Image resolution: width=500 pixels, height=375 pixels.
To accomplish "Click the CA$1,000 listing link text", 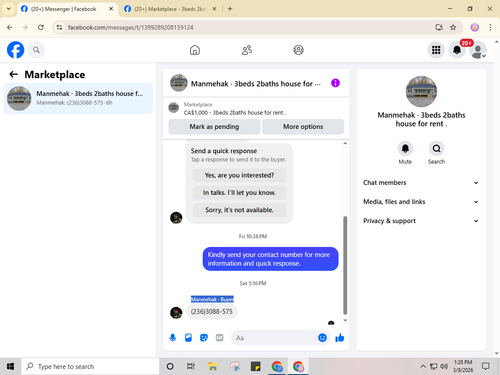I will pos(234,113).
